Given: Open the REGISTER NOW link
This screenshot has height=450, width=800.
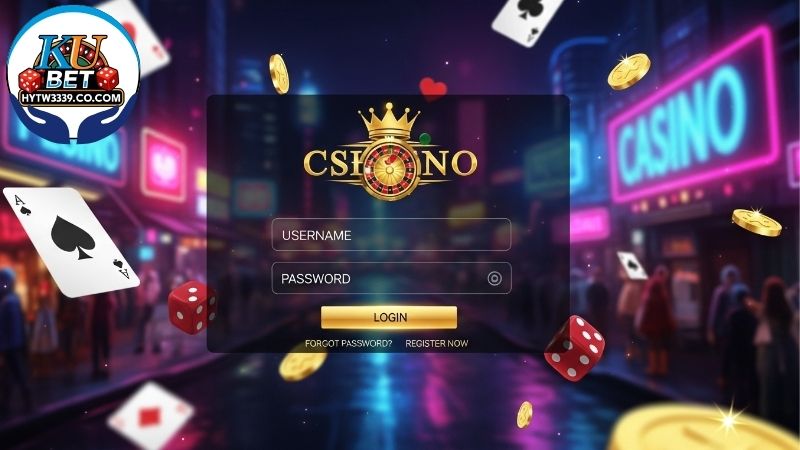Looking at the screenshot, I should pos(437,343).
